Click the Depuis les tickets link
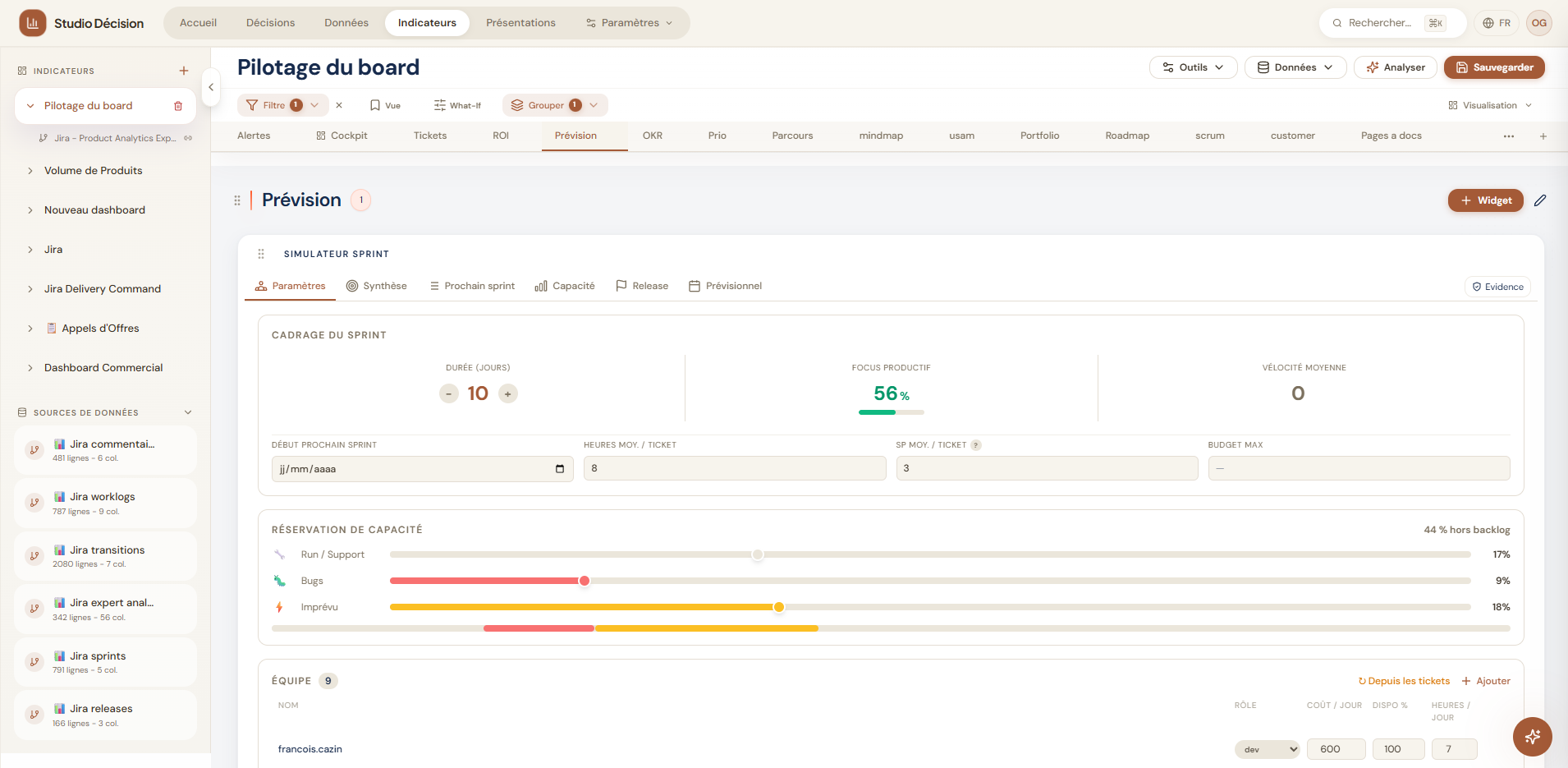 pos(1404,681)
